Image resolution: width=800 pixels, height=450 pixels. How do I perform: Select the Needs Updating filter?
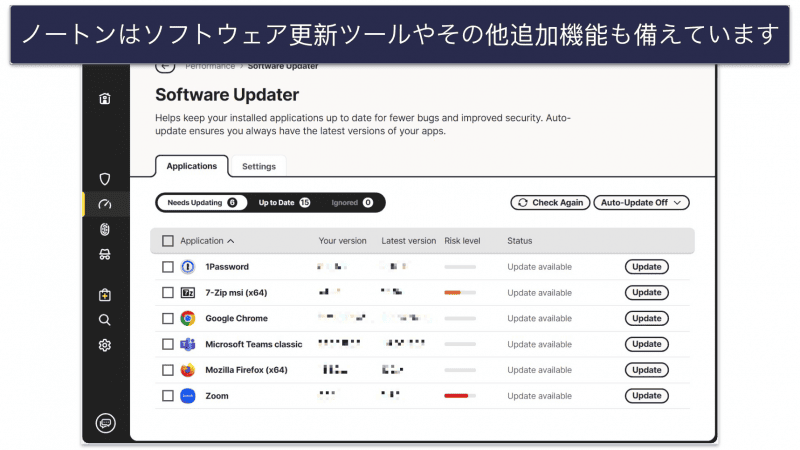pyautogui.click(x=202, y=203)
